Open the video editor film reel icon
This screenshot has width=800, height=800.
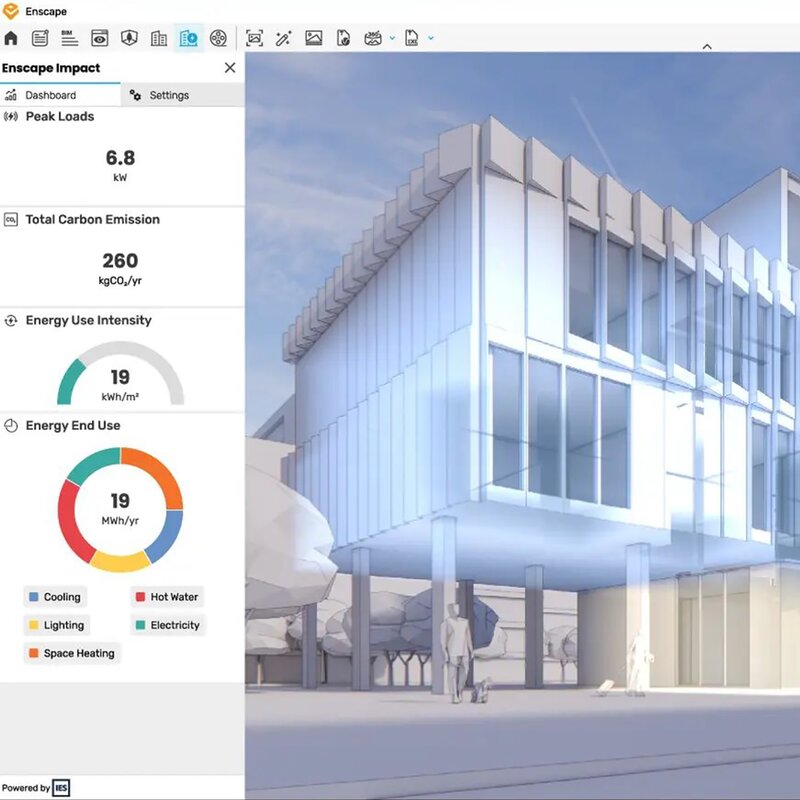coord(218,39)
